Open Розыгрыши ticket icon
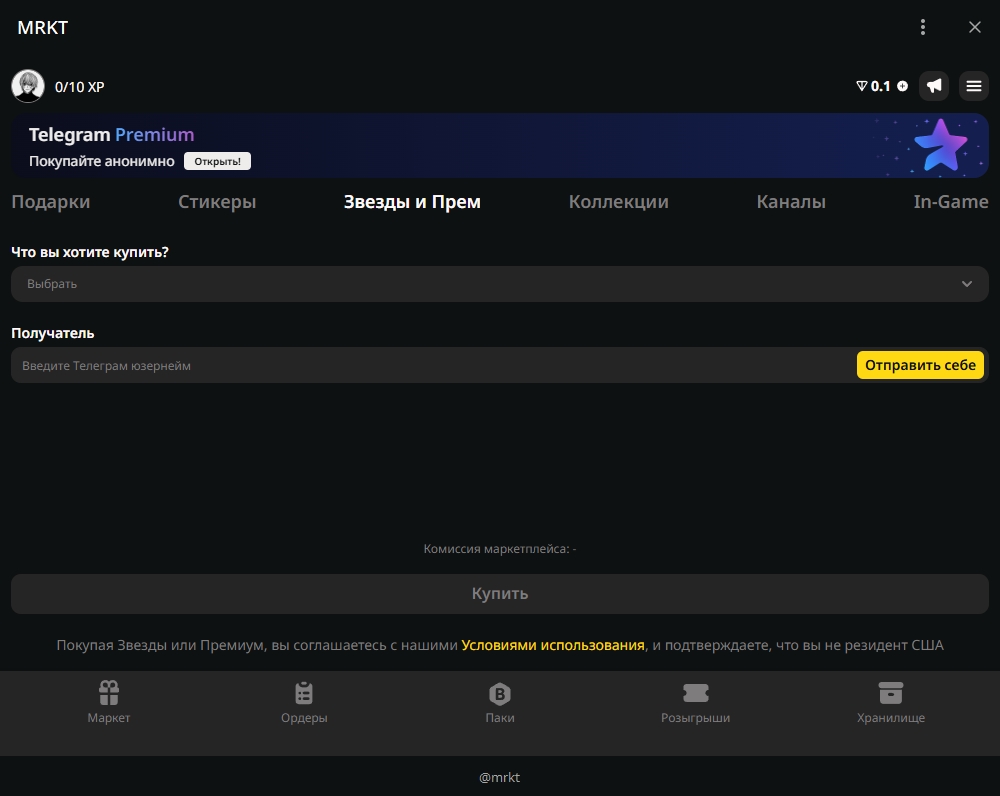The width and height of the screenshot is (1000, 796). 695,693
